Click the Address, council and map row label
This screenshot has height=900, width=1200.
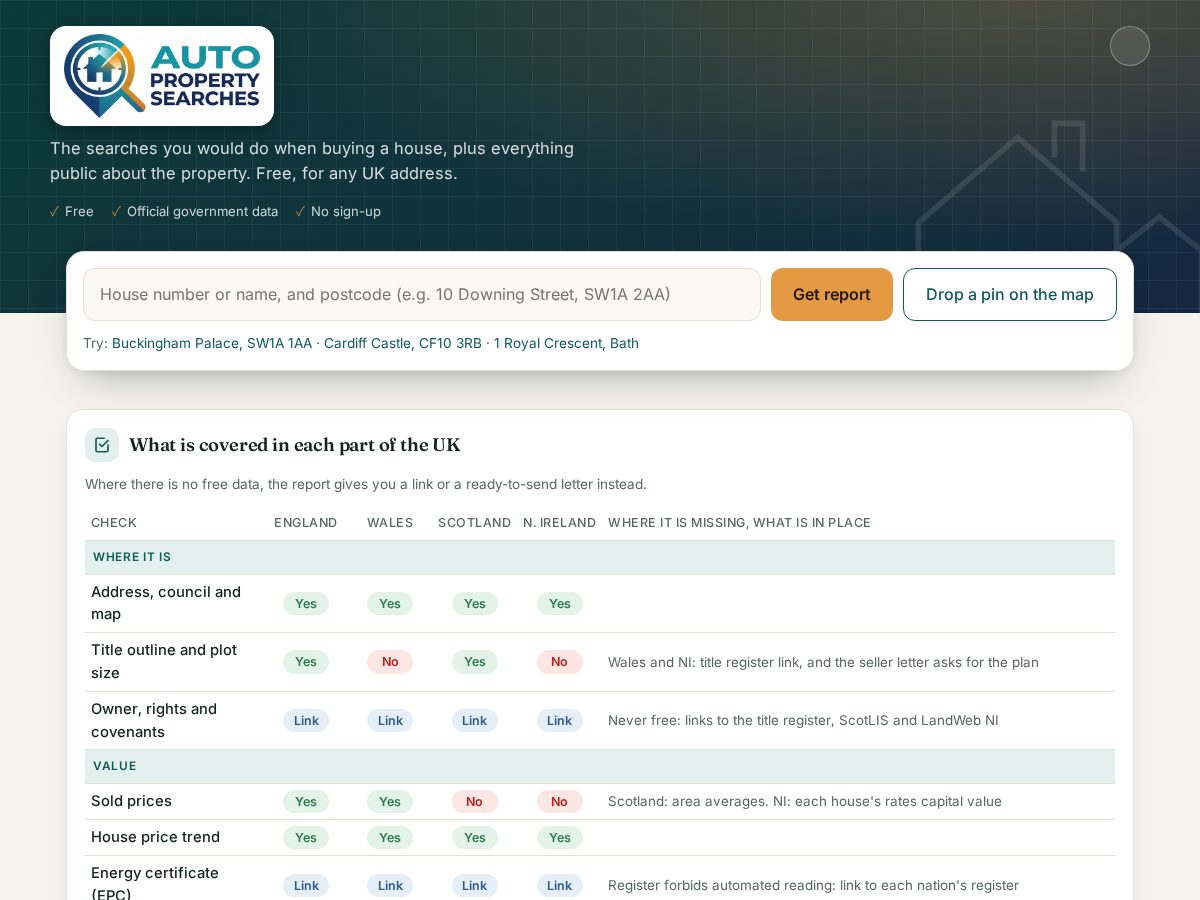pyautogui.click(x=166, y=603)
